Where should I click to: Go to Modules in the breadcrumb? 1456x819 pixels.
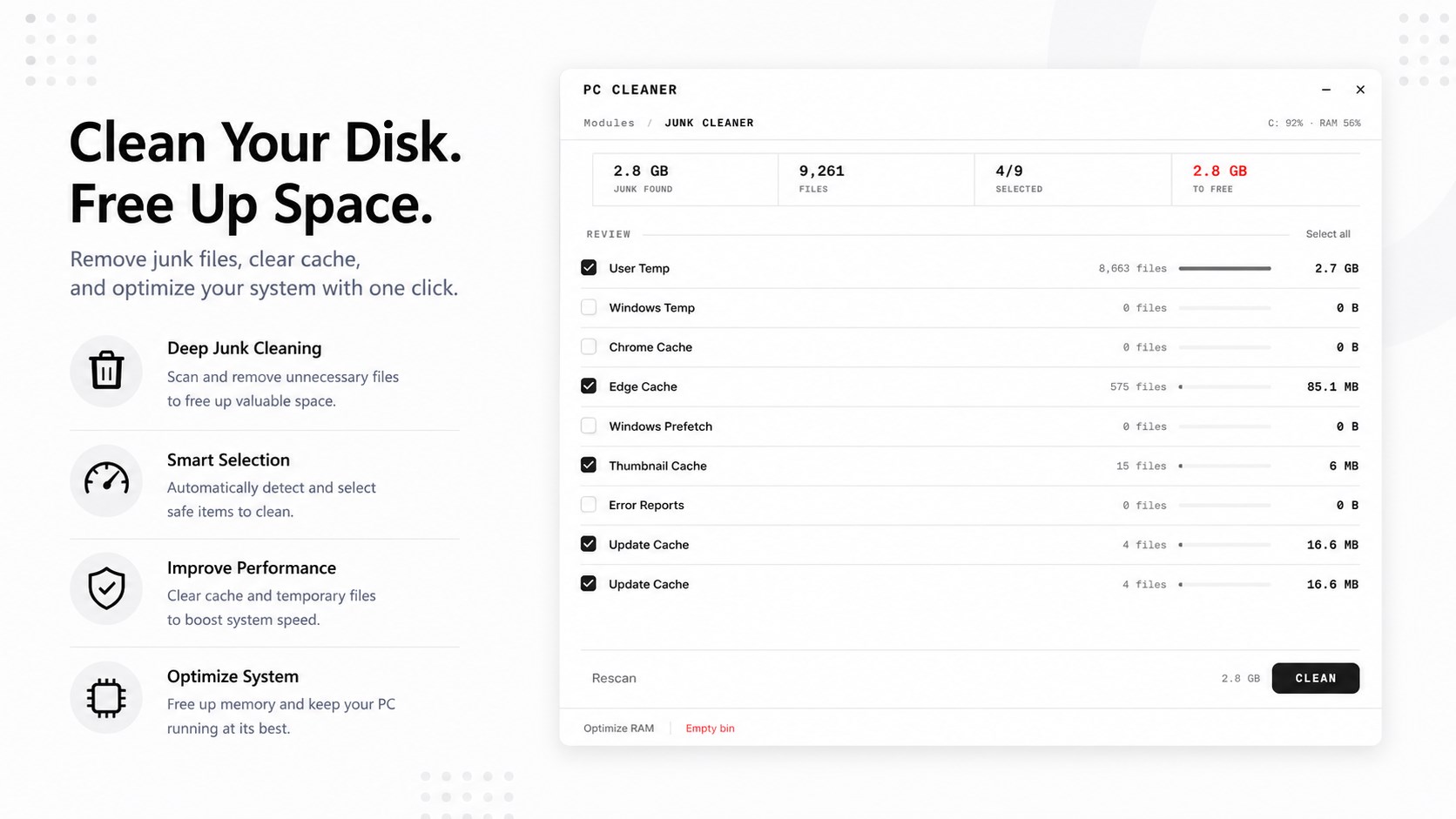(x=609, y=123)
